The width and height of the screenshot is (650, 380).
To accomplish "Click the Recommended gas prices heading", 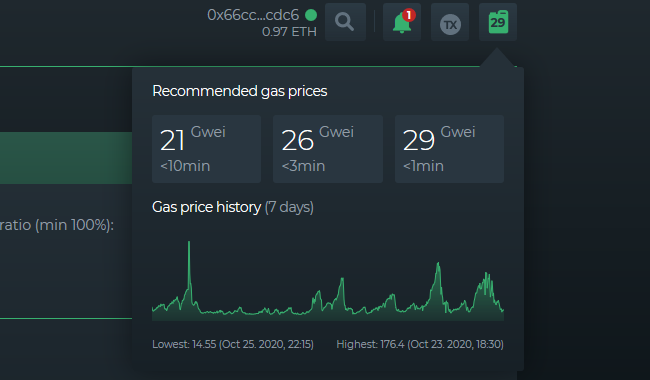I will pos(240,91).
